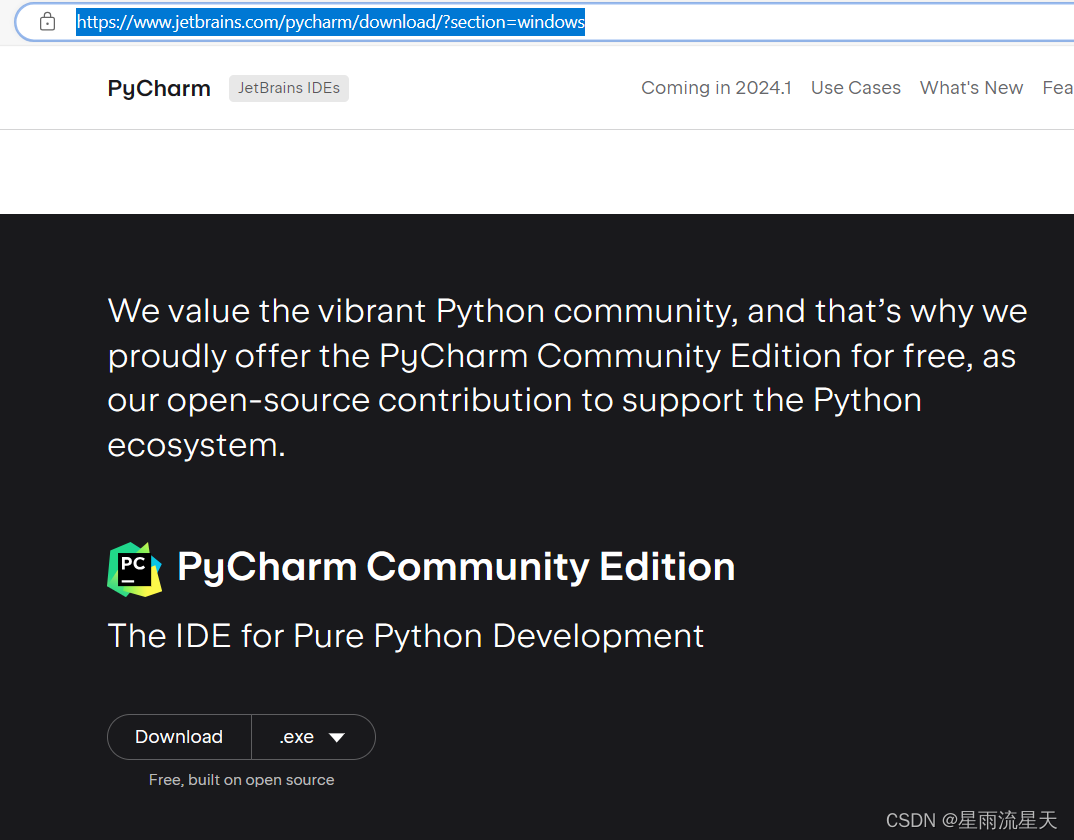Click the 'We value the vibrant Python community' paragraph

point(567,378)
